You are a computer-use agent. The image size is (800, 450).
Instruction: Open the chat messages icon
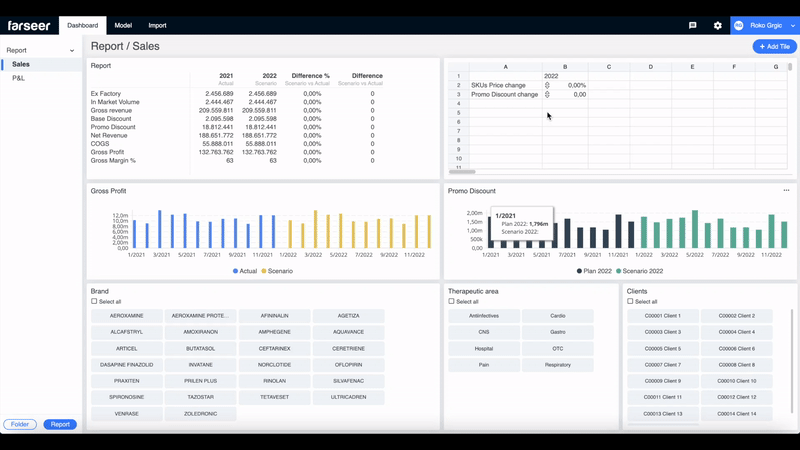693,25
